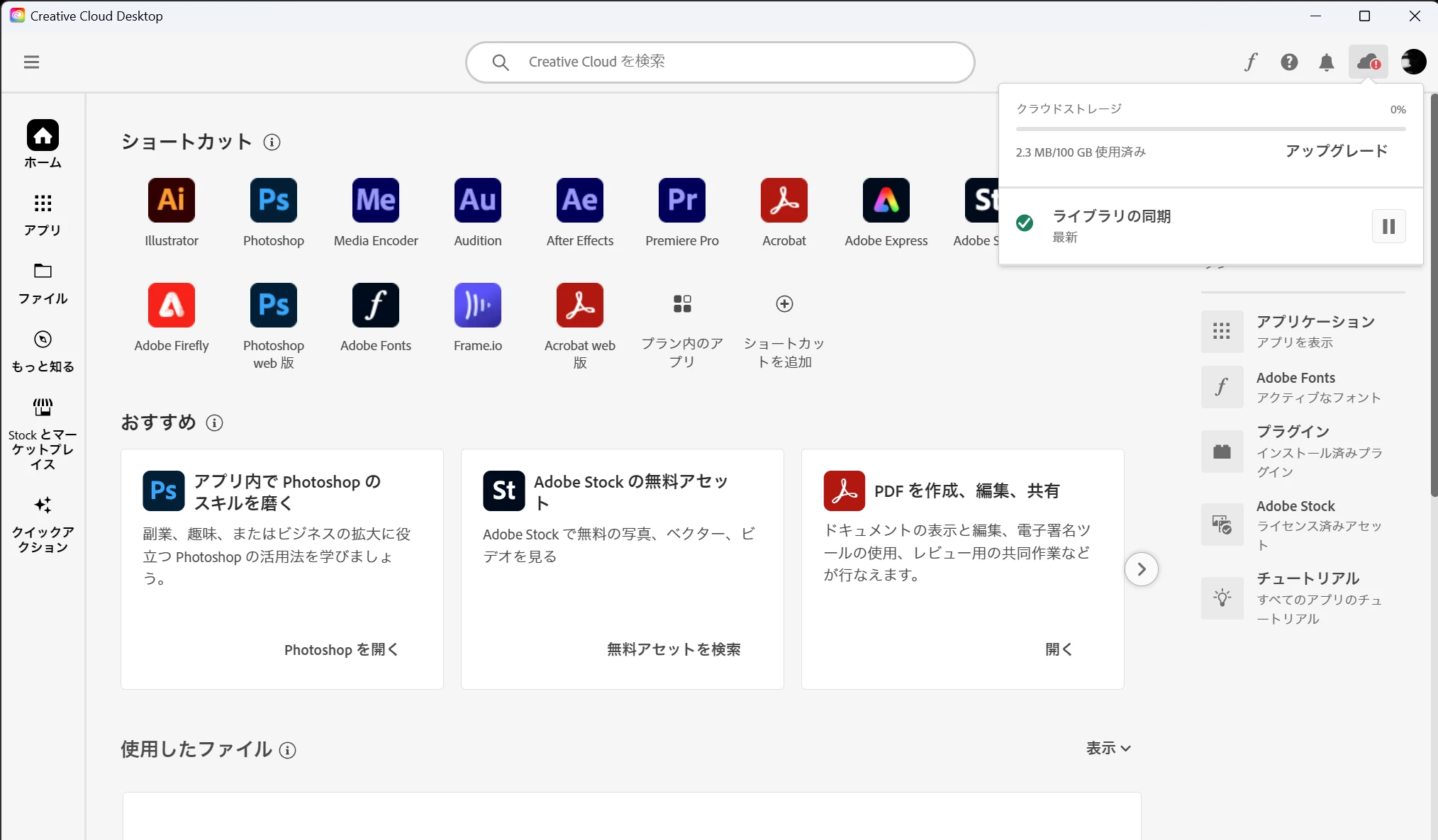The image size is (1438, 840).
Task: Open the fonts icon in the header
Action: tap(1251, 62)
